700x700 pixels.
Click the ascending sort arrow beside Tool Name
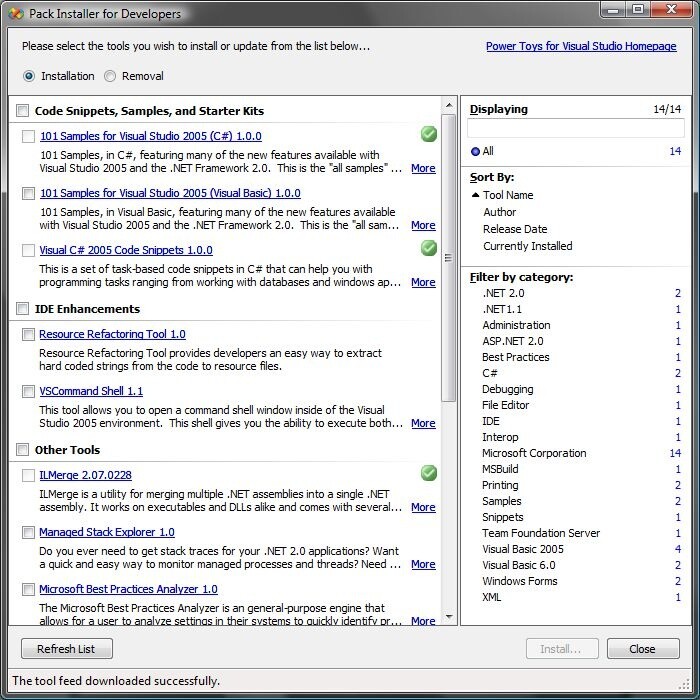tap(475, 195)
